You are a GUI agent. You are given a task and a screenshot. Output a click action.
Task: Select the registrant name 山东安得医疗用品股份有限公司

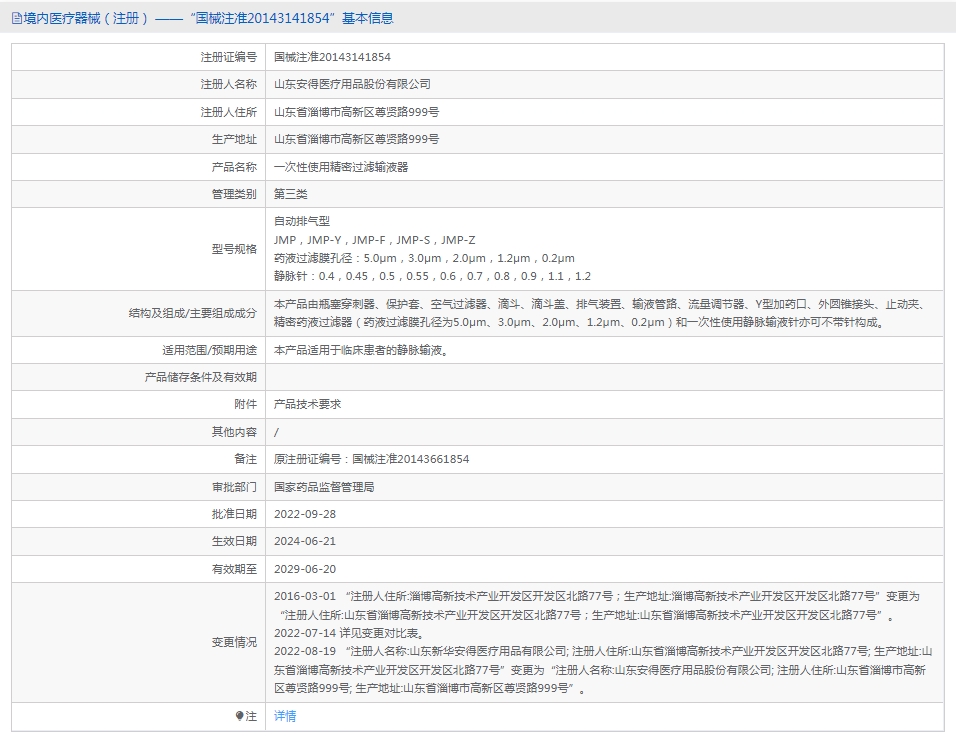[x=352, y=85]
